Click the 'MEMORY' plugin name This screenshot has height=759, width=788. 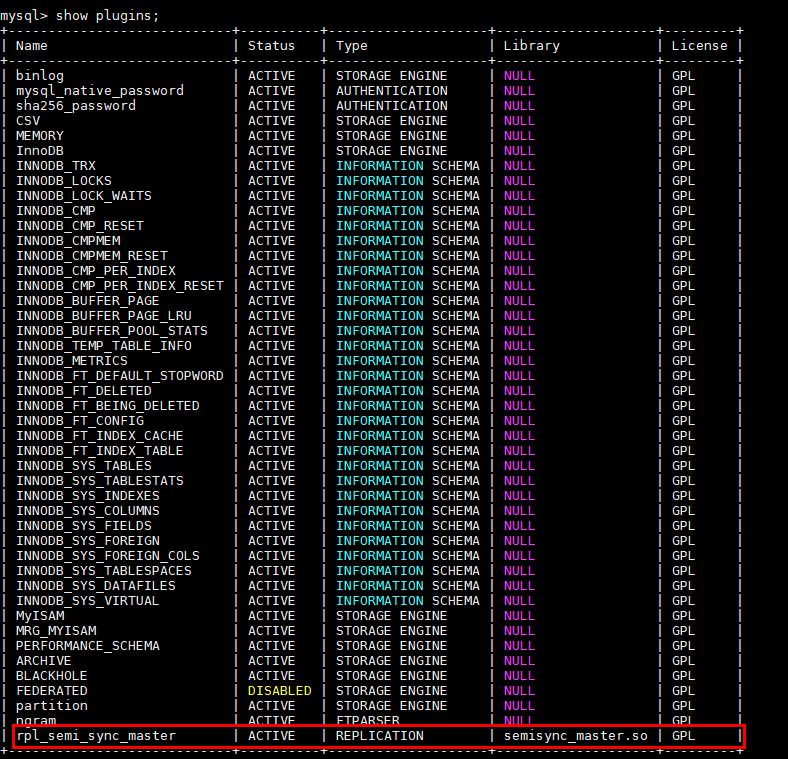(40, 136)
